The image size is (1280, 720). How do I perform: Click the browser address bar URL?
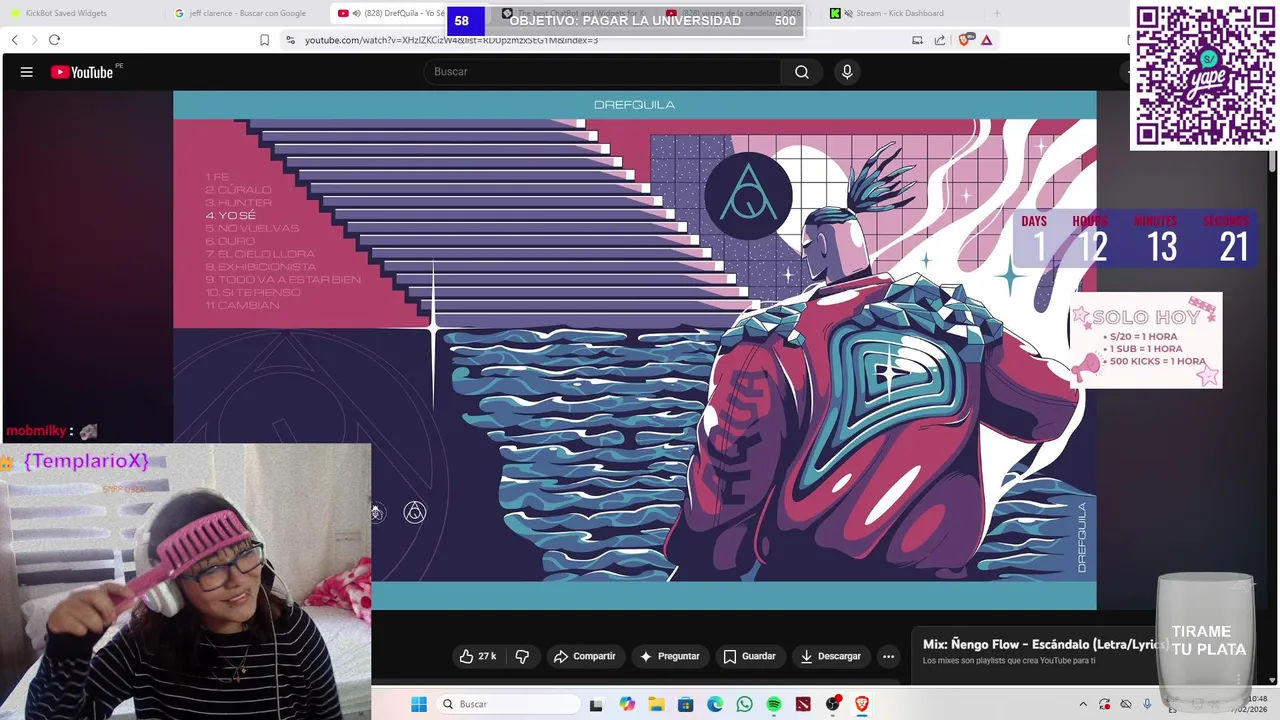451,40
